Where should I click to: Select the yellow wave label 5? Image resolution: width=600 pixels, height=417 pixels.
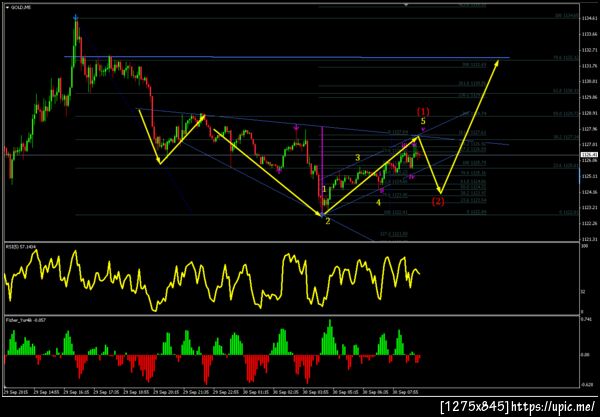(x=423, y=121)
